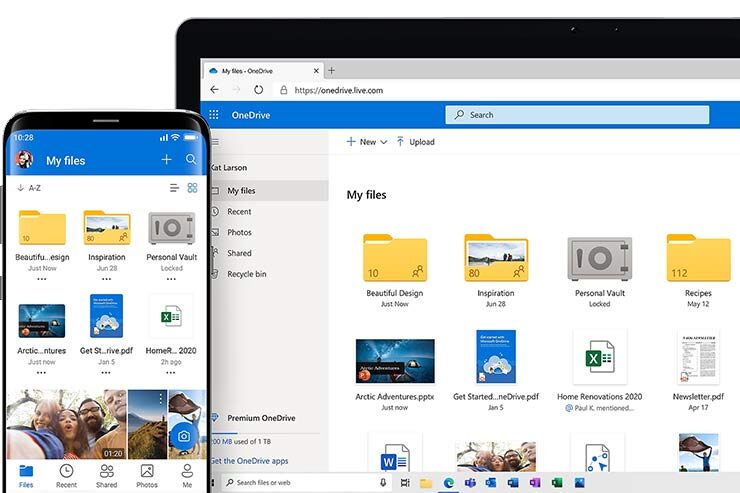Click the Get the OneDrive apps link
Screen dimensions: 740x493
click(x=250, y=461)
